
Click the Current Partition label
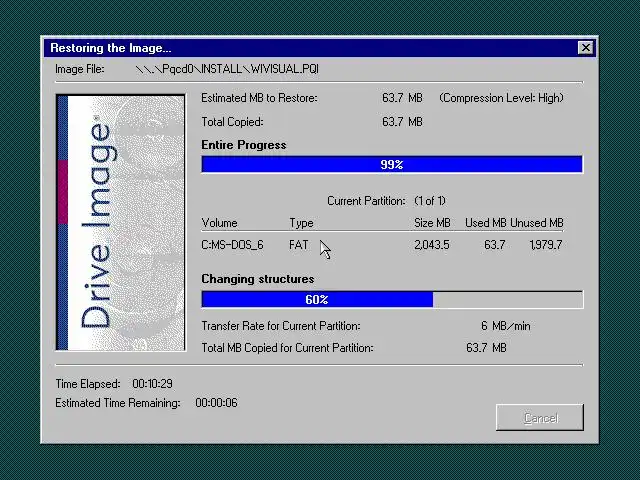click(366, 201)
